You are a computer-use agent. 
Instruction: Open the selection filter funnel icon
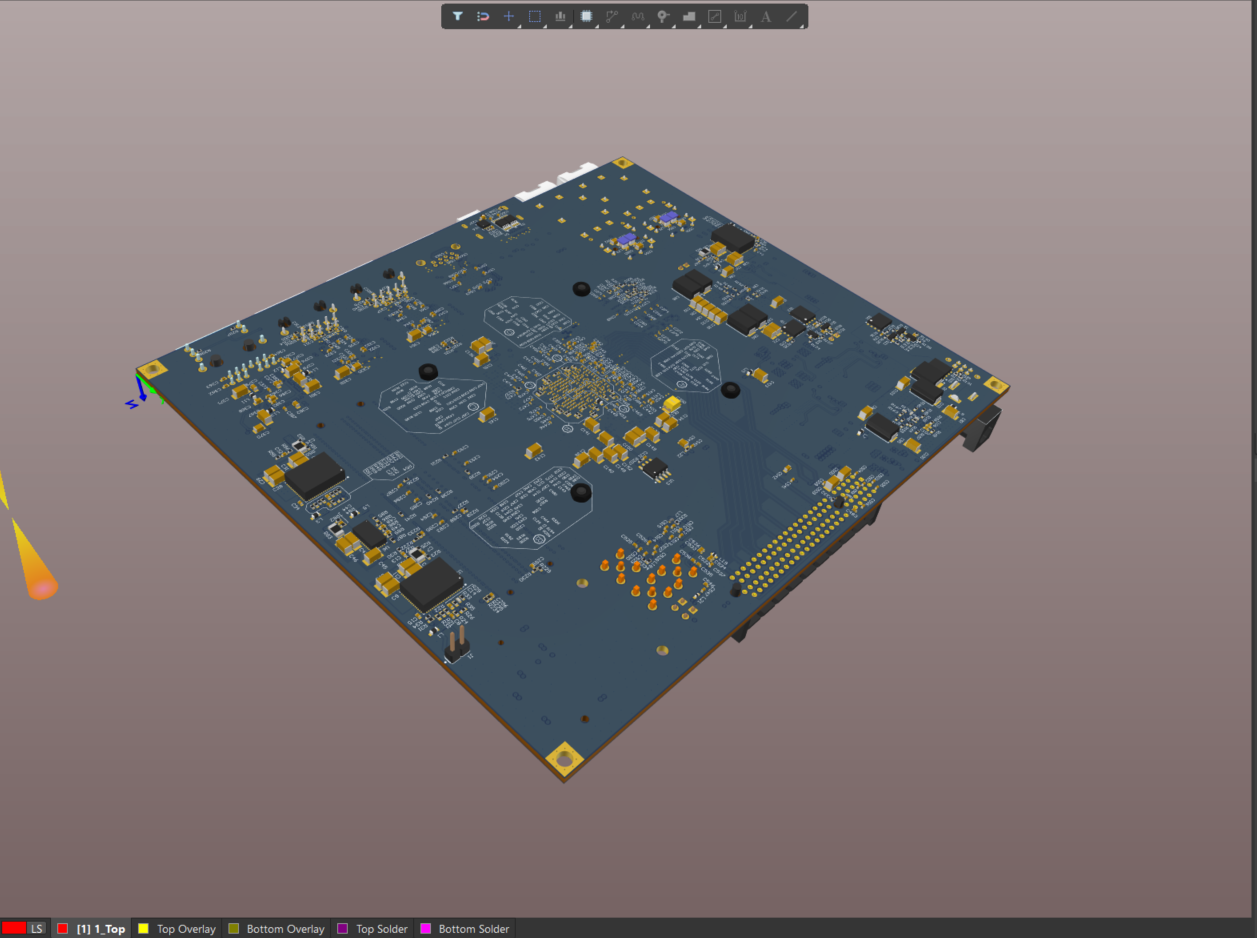[x=457, y=16]
